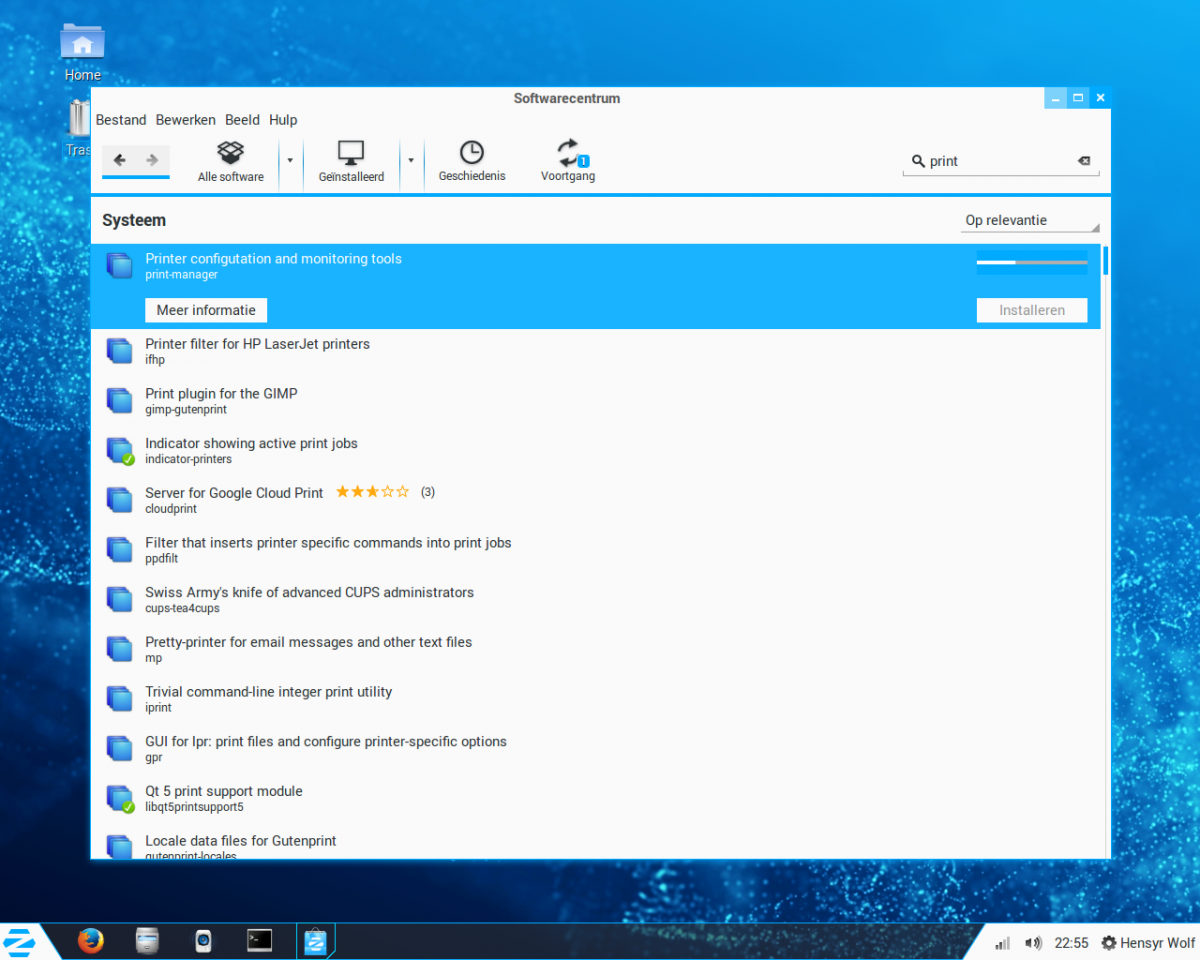Expand the Alle software dropdown arrow
This screenshot has height=960, width=1200.
[290, 160]
